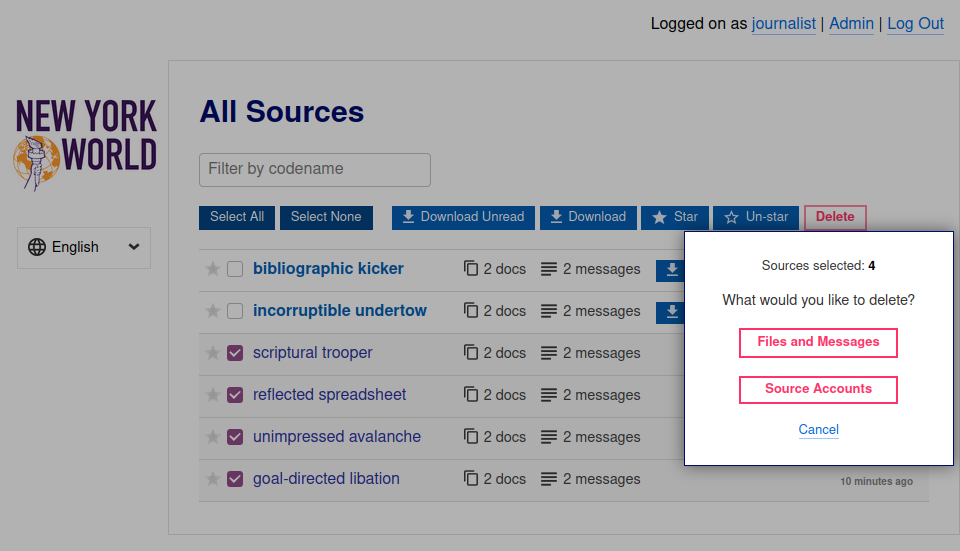960x551 pixels.
Task: Focus the Filter by codename field
Action: pyautogui.click(x=315, y=170)
